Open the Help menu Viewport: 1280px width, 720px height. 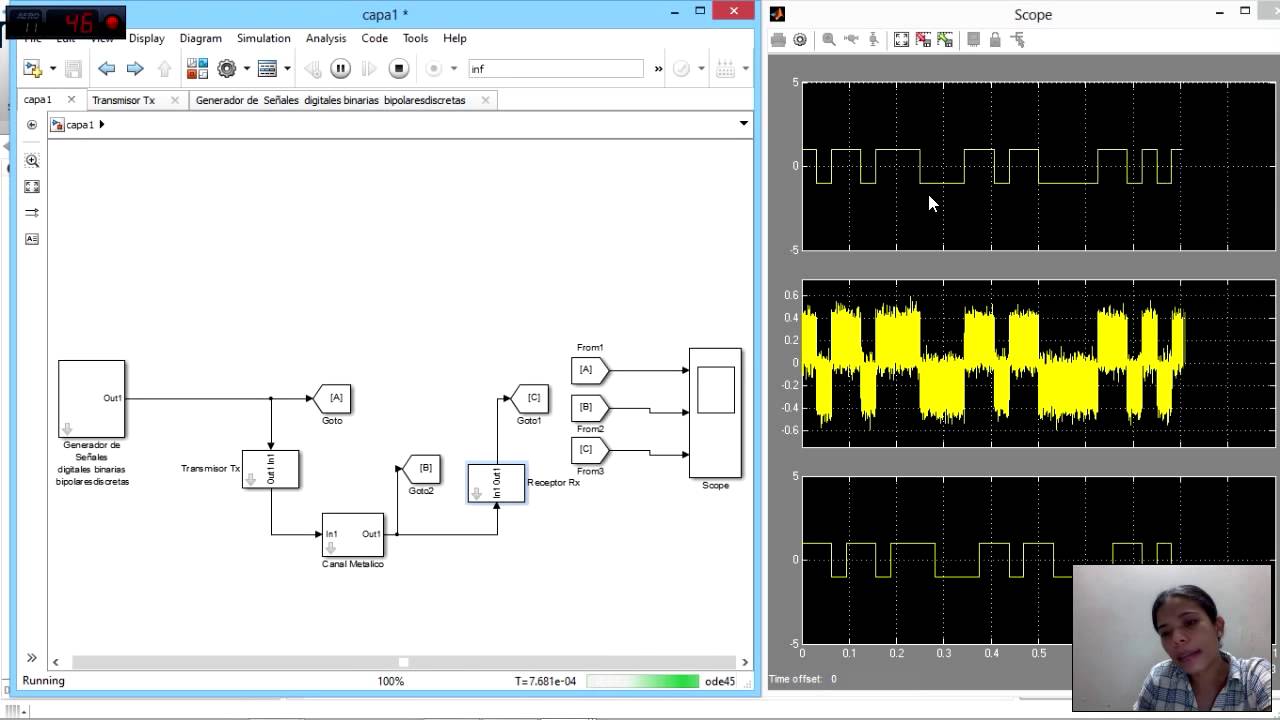click(455, 38)
